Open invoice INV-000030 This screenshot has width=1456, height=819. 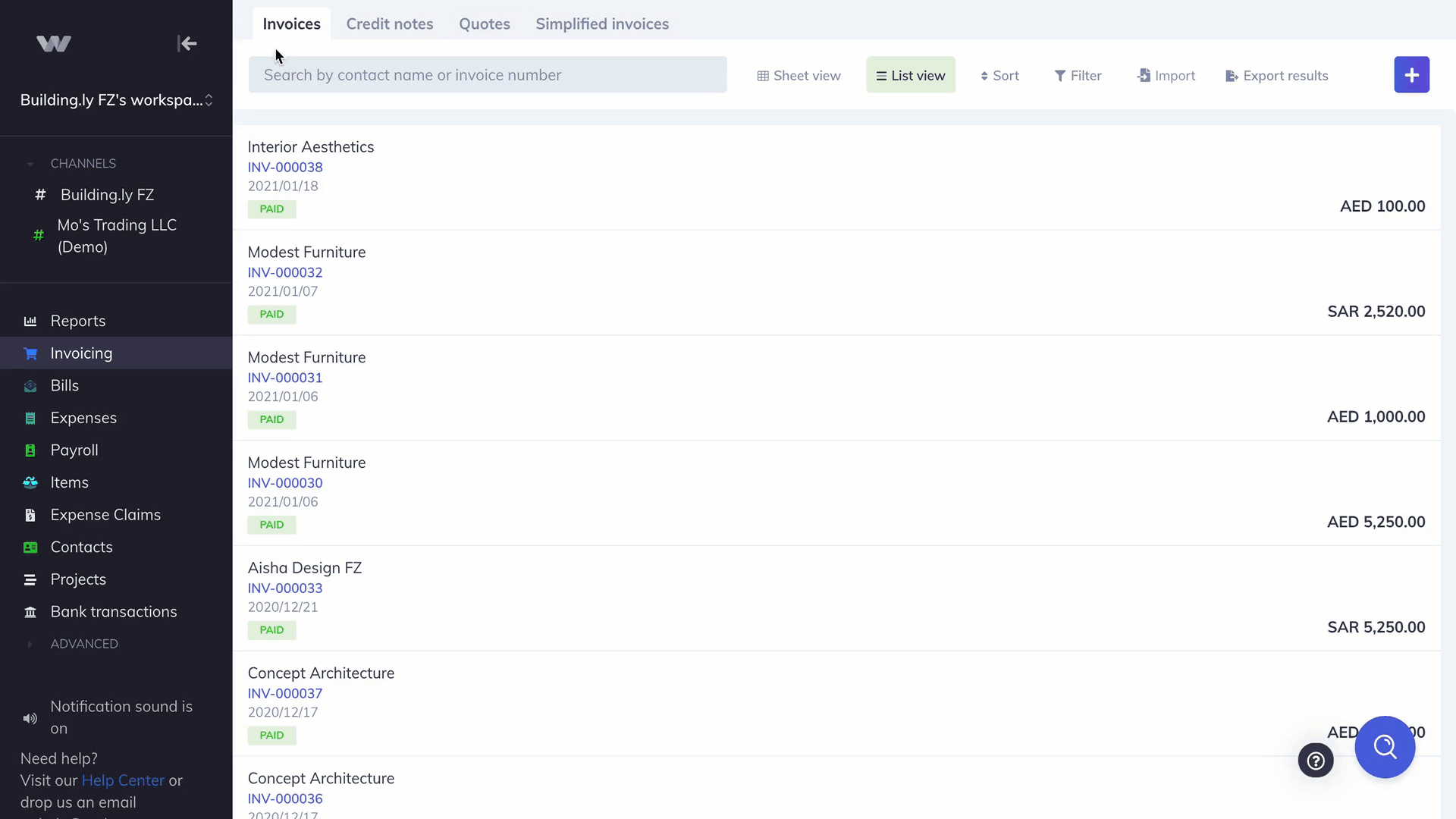pos(285,483)
